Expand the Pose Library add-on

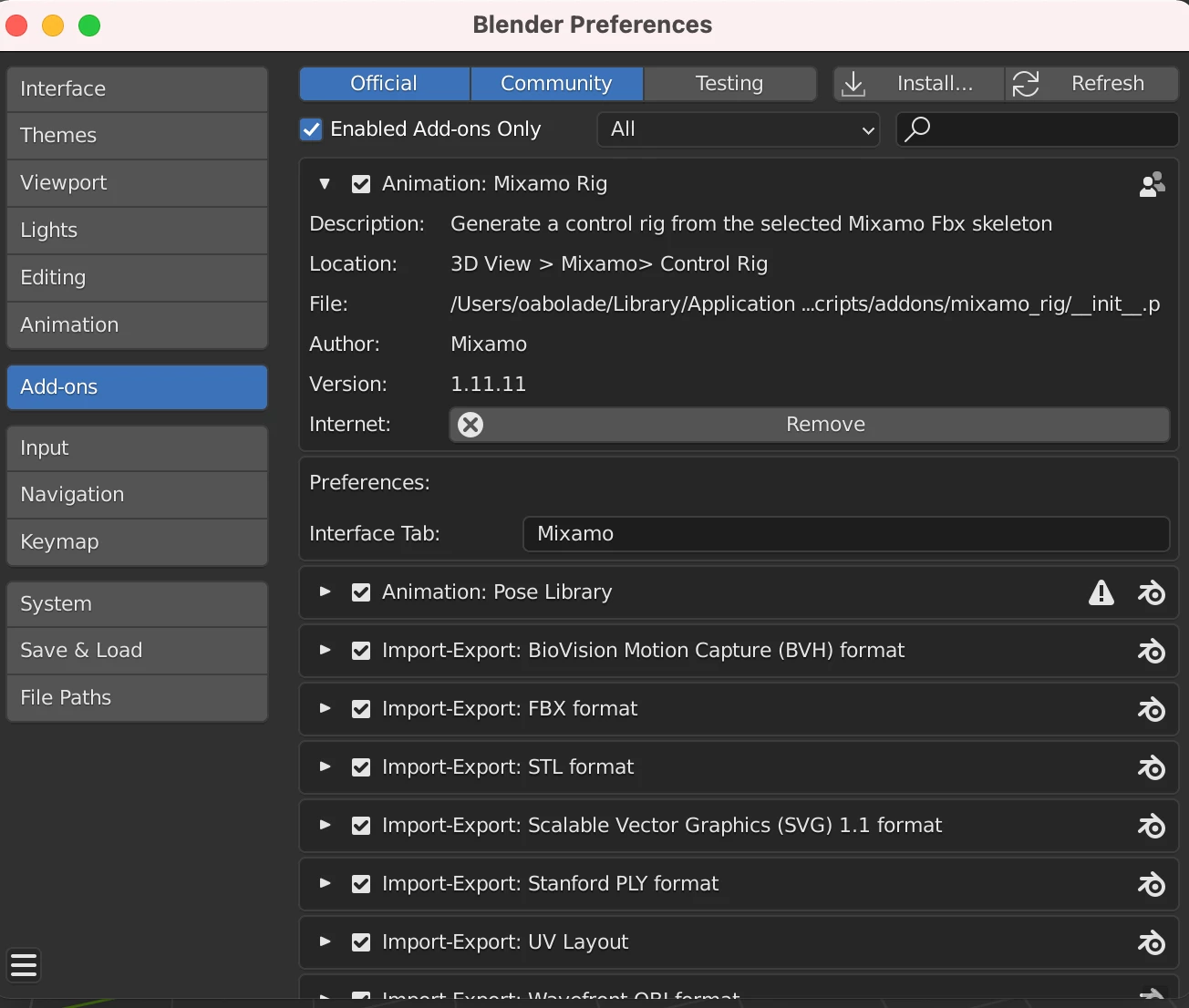click(x=325, y=592)
